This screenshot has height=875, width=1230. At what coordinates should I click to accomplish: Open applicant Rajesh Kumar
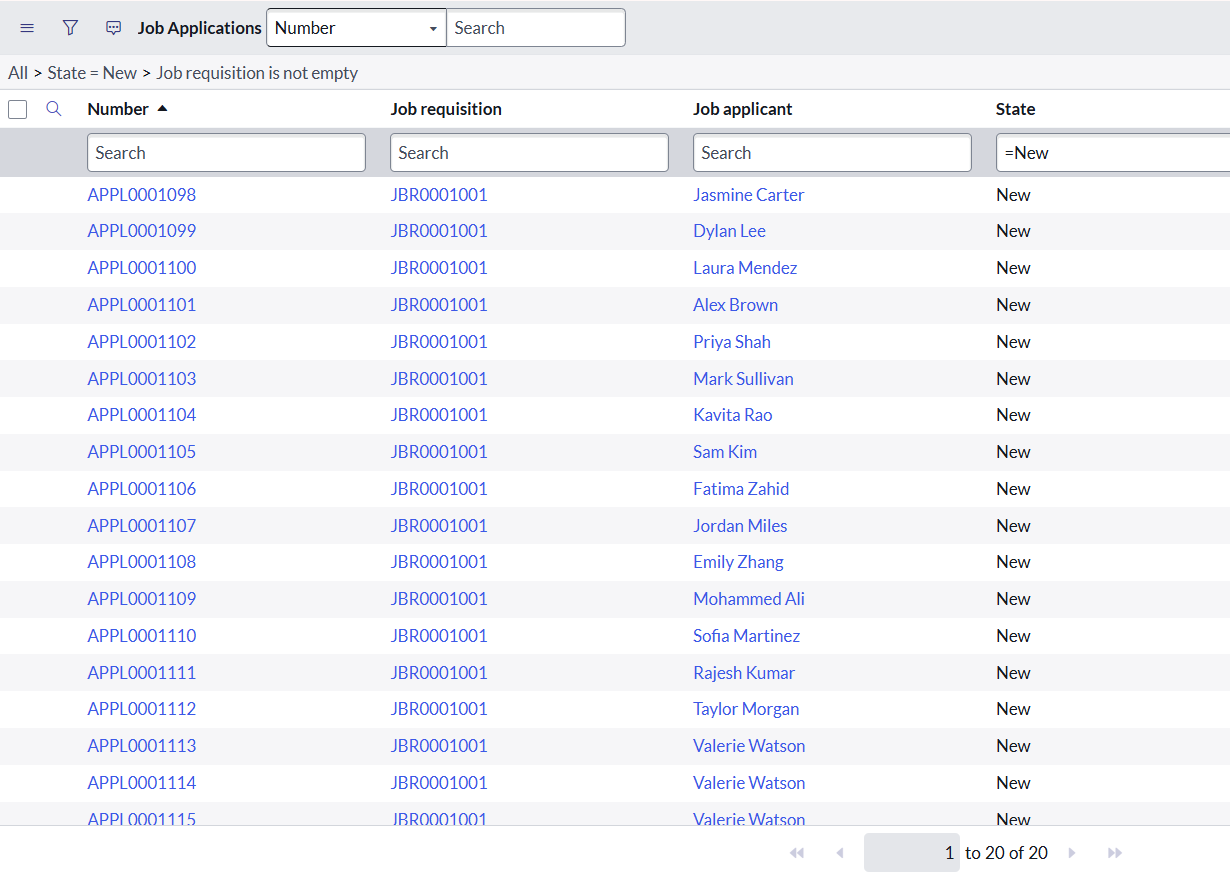click(x=744, y=673)
